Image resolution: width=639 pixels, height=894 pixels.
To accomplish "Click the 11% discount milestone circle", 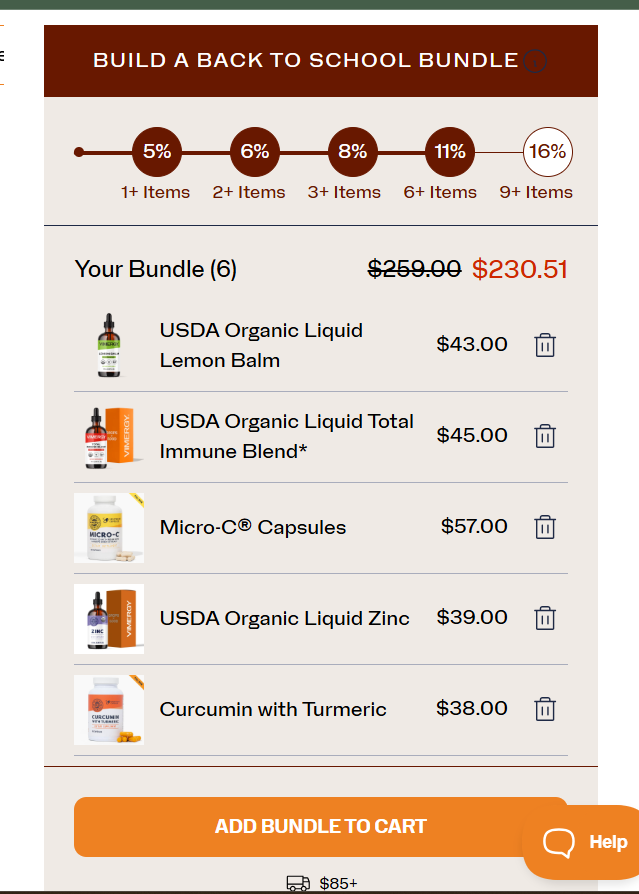I will tap(450, 152).
